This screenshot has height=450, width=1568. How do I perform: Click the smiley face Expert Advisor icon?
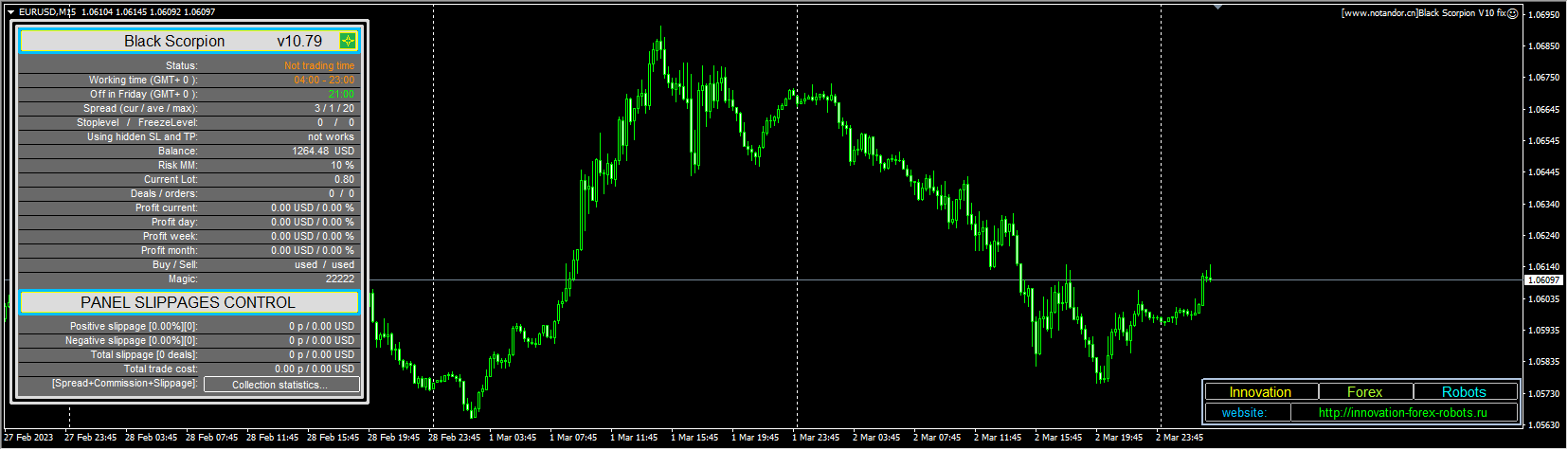tap(1512, 13)
